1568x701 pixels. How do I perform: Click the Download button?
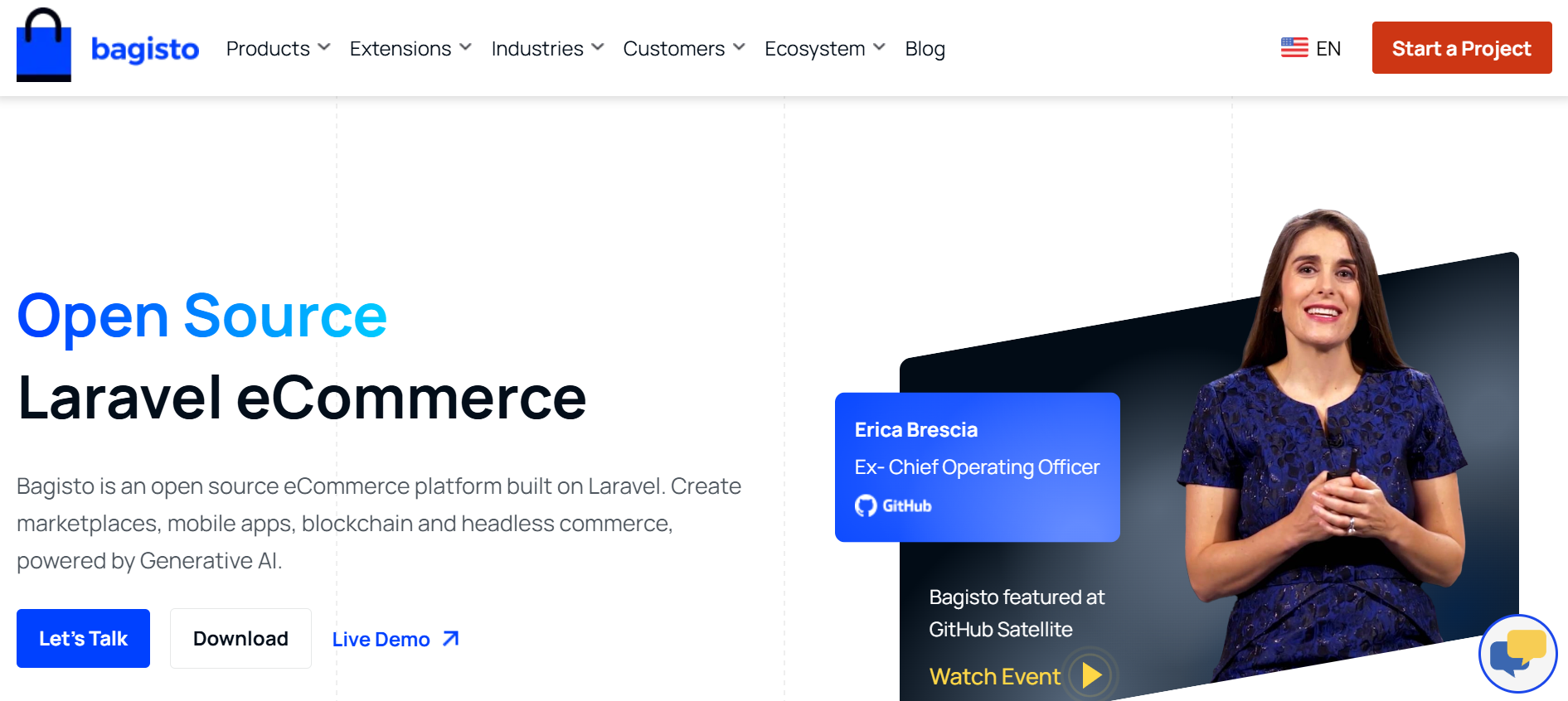240,638
